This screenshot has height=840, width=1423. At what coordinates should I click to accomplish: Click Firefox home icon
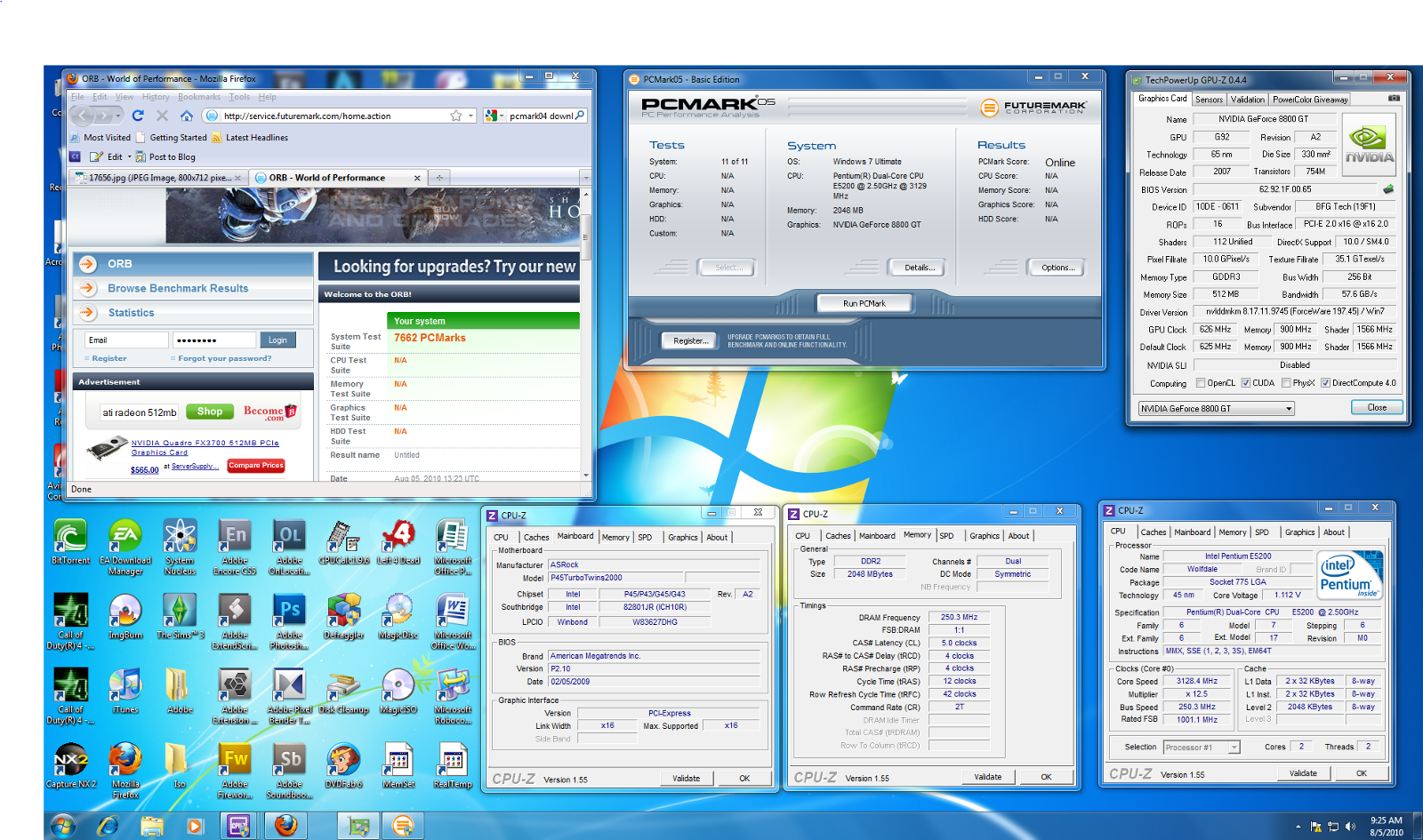coord(187,116)
